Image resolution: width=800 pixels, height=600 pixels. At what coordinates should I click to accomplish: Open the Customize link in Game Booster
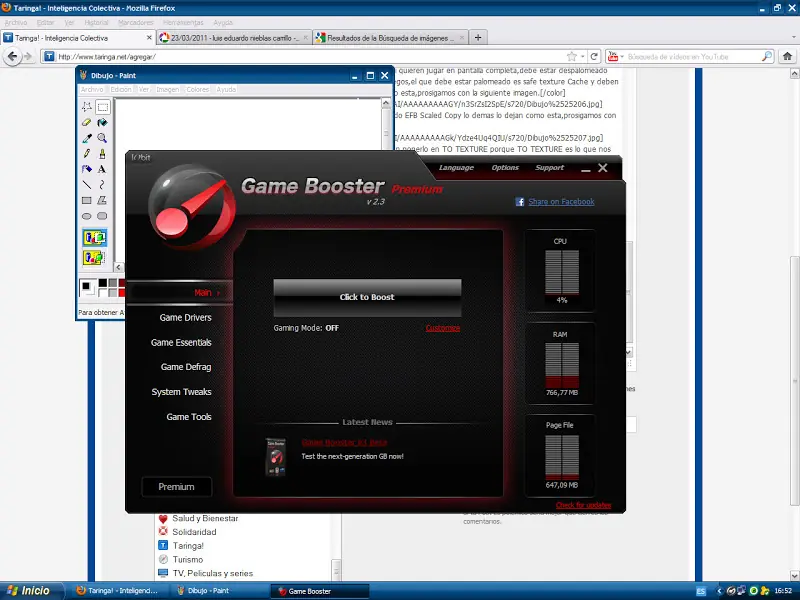[x=443, y=328]
